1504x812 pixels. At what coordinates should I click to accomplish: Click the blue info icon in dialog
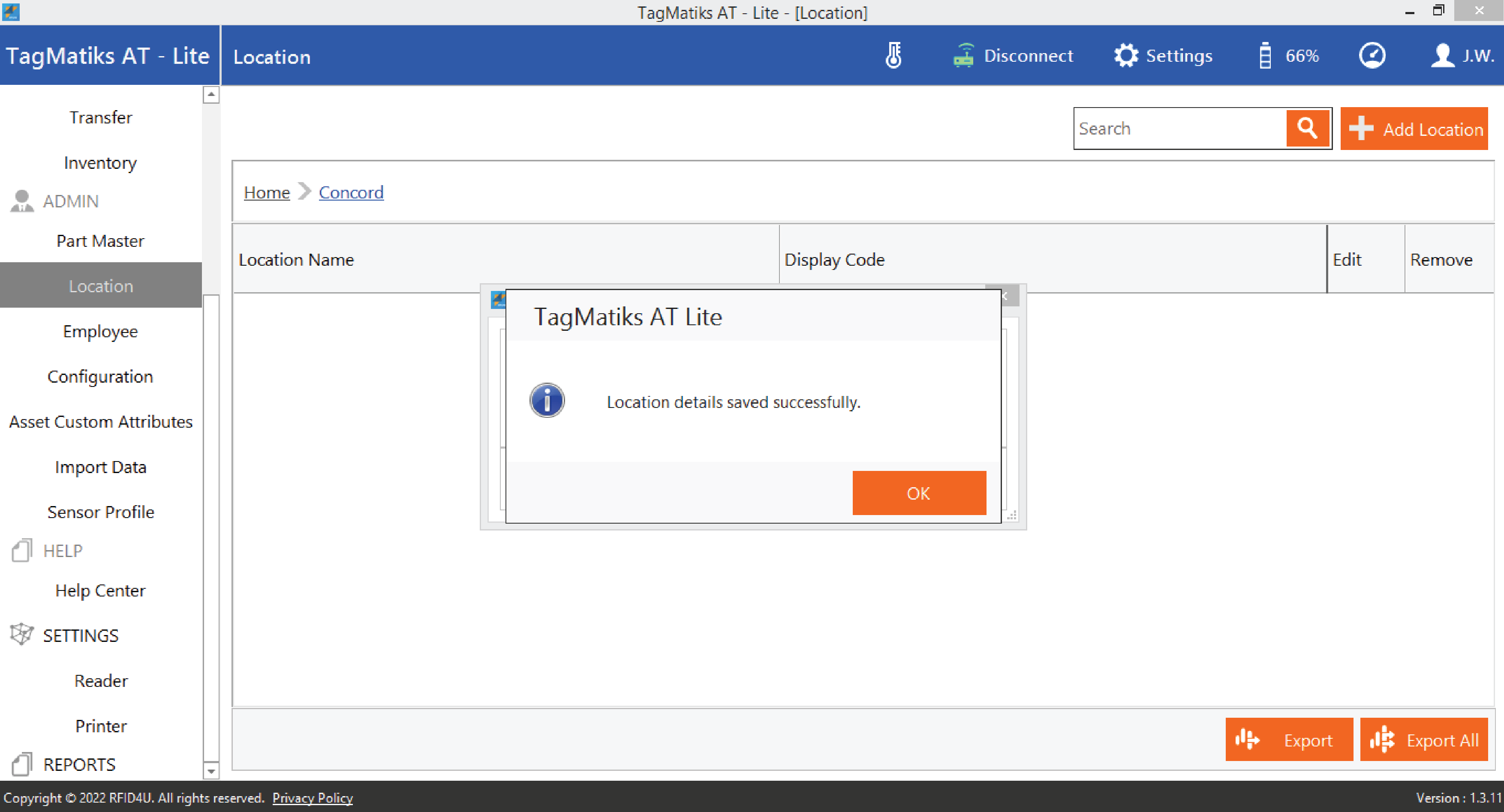(x=547, y=401)
